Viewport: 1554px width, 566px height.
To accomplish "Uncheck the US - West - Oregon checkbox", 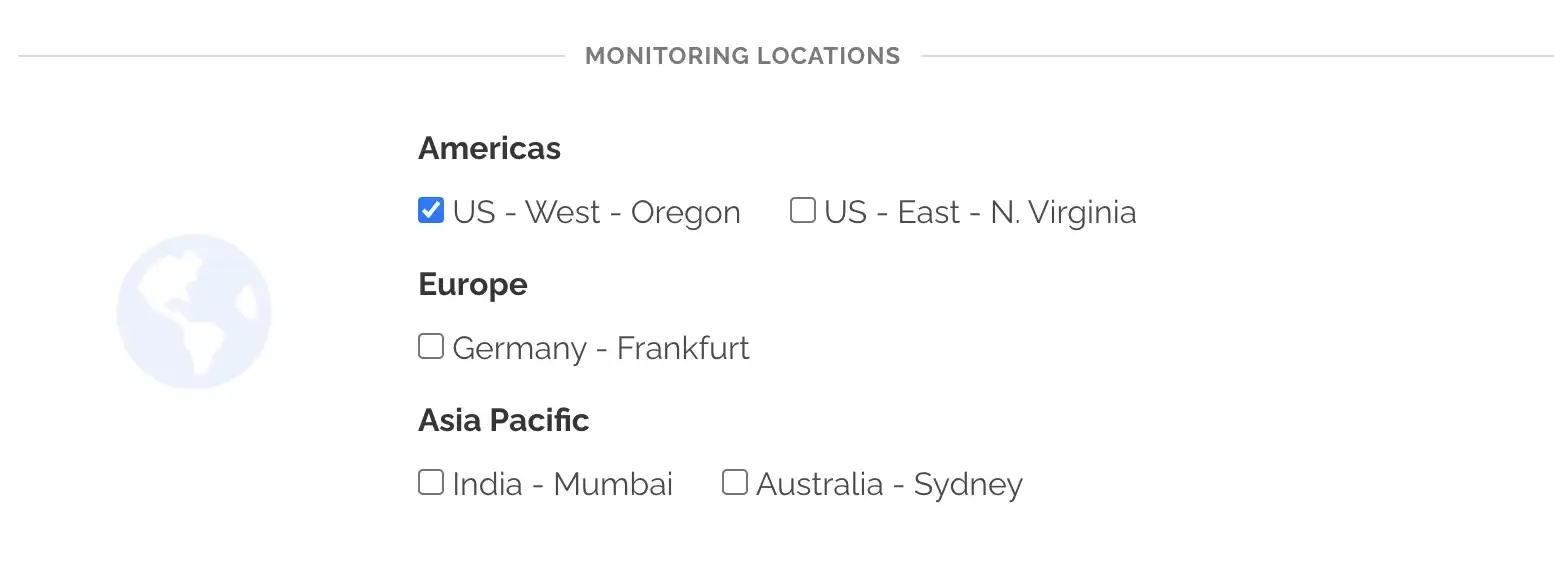I will (x=431, y=211).
